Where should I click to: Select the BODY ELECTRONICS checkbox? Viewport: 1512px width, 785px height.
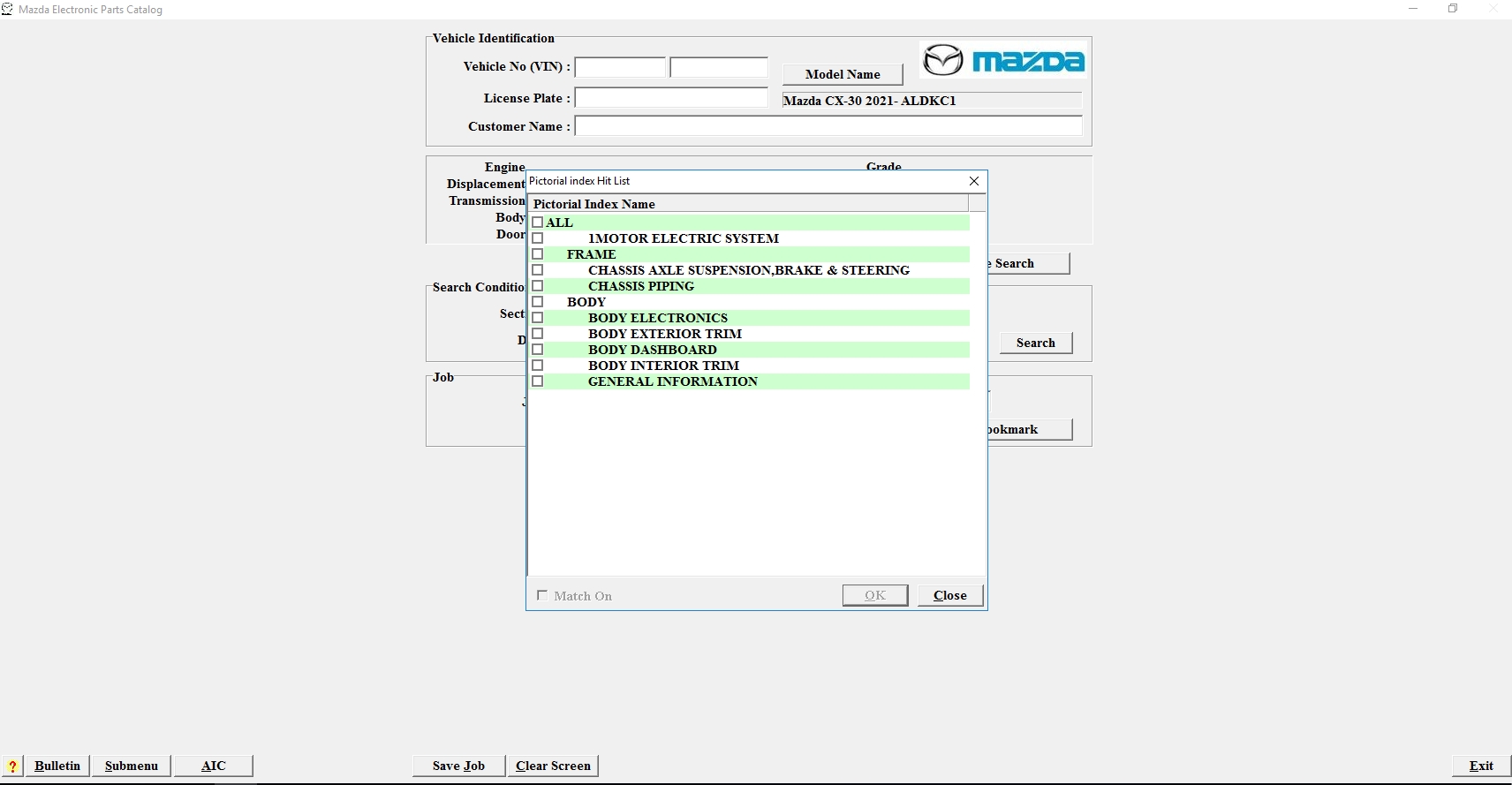pos(538,318)
